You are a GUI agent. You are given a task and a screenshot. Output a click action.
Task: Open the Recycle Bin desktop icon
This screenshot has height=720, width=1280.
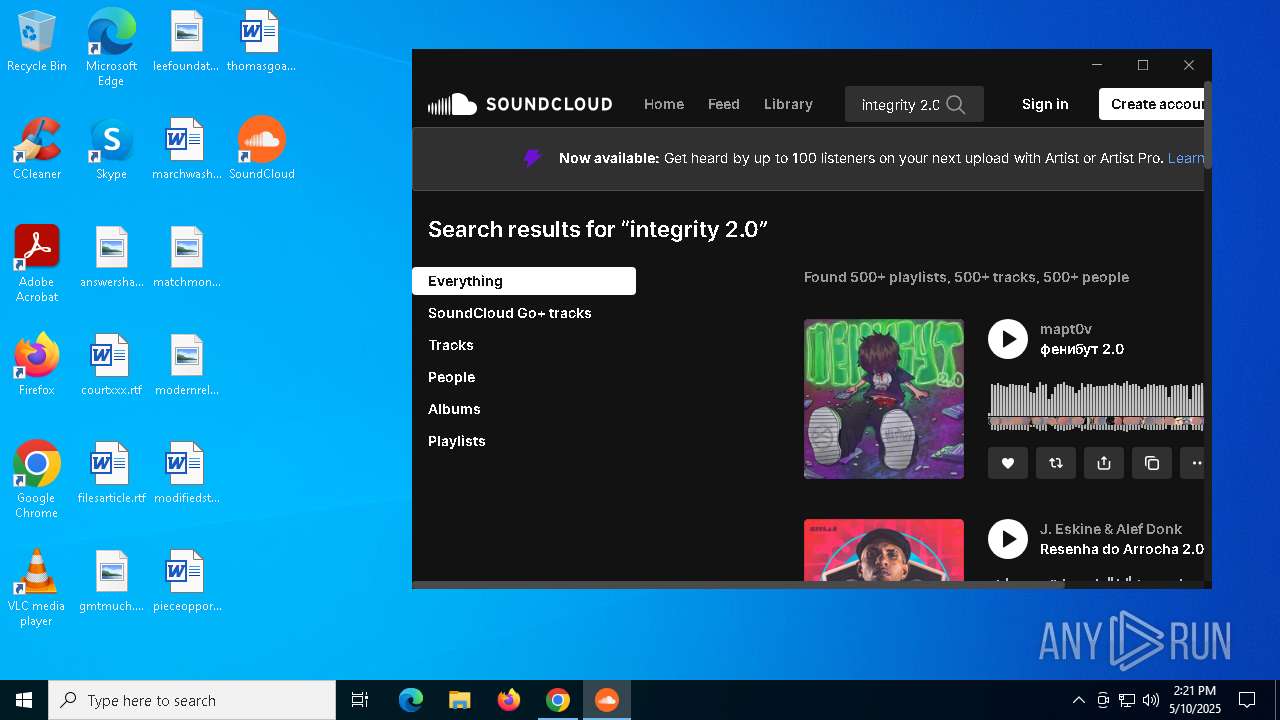point(37,42)
